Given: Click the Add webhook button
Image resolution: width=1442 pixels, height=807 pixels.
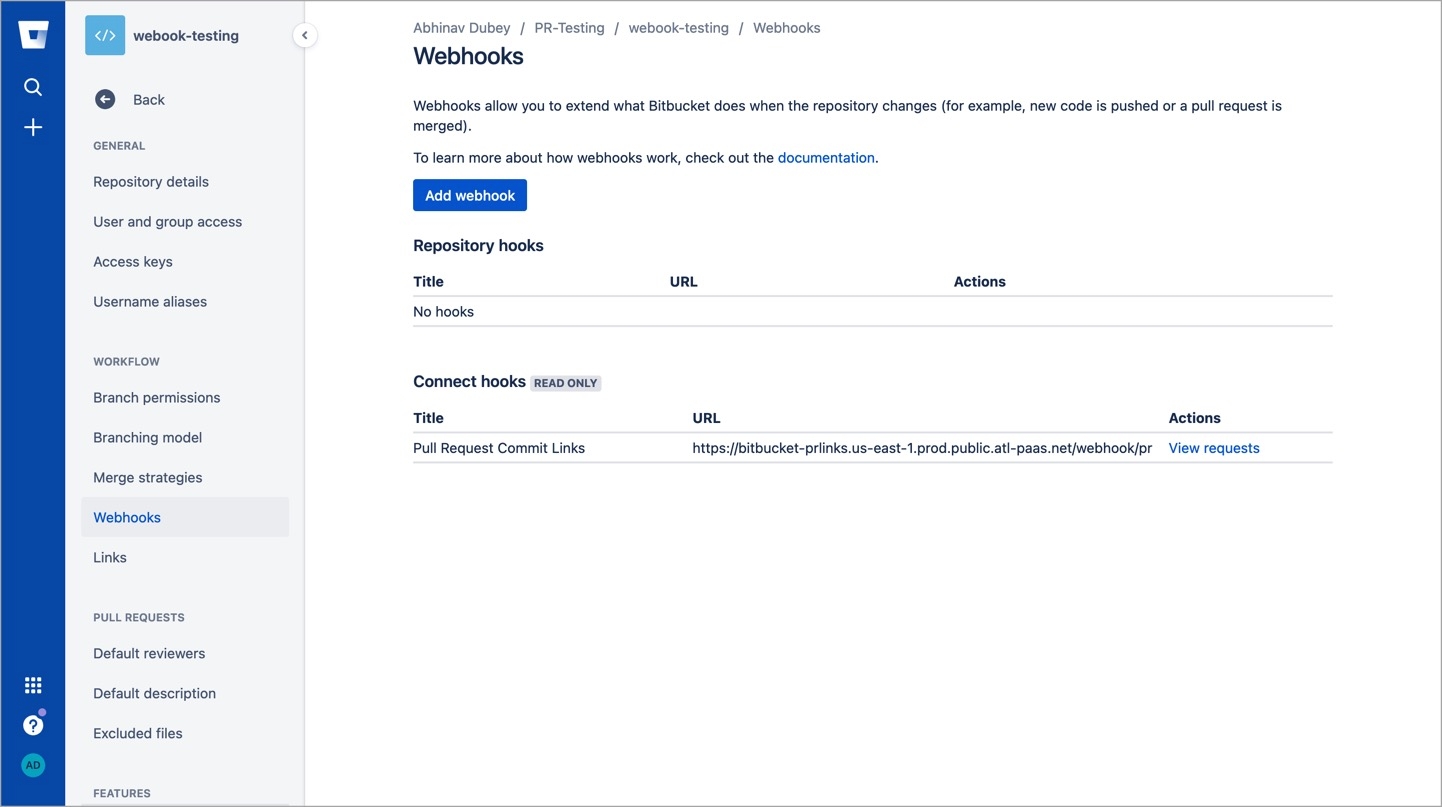Looking at the screenshot, I should (470, 195).
